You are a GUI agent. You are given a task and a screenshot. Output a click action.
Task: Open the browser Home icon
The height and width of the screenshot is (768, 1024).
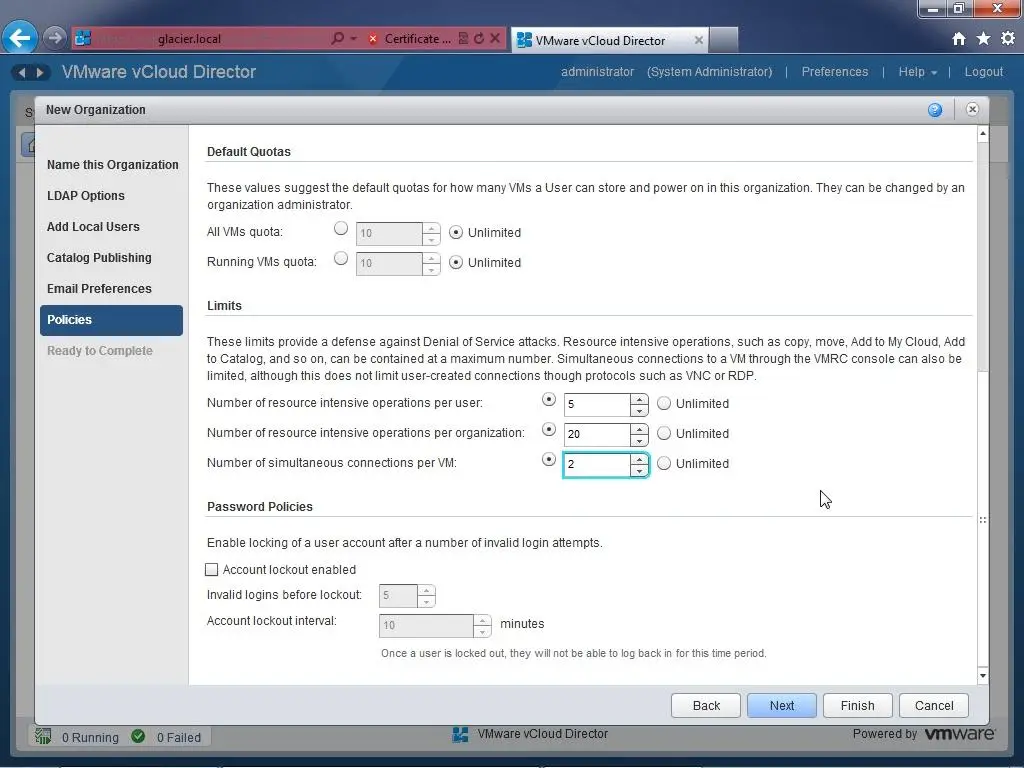coord(959,39)
